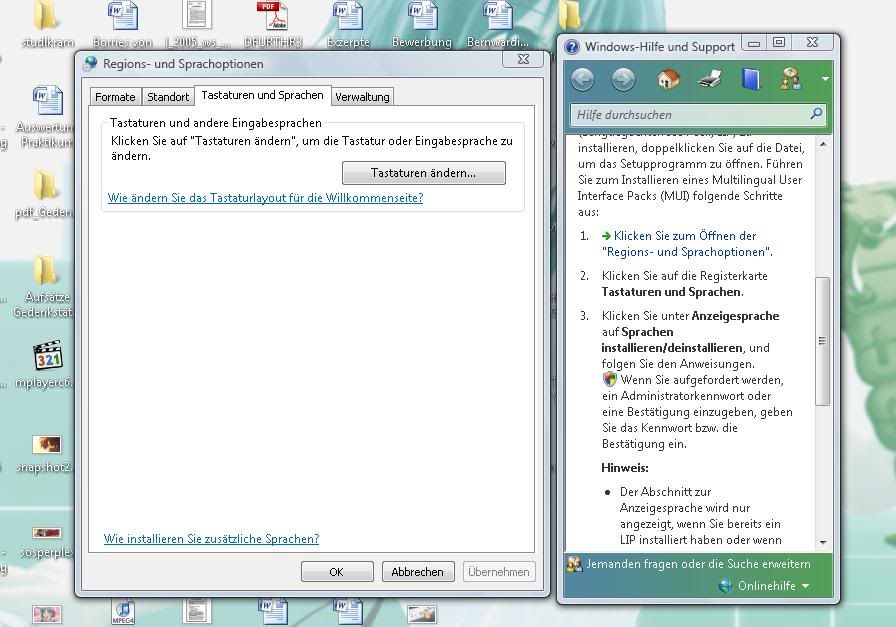
Task: Click the search magnifier in help window
Action: click(x=816, y=114)
